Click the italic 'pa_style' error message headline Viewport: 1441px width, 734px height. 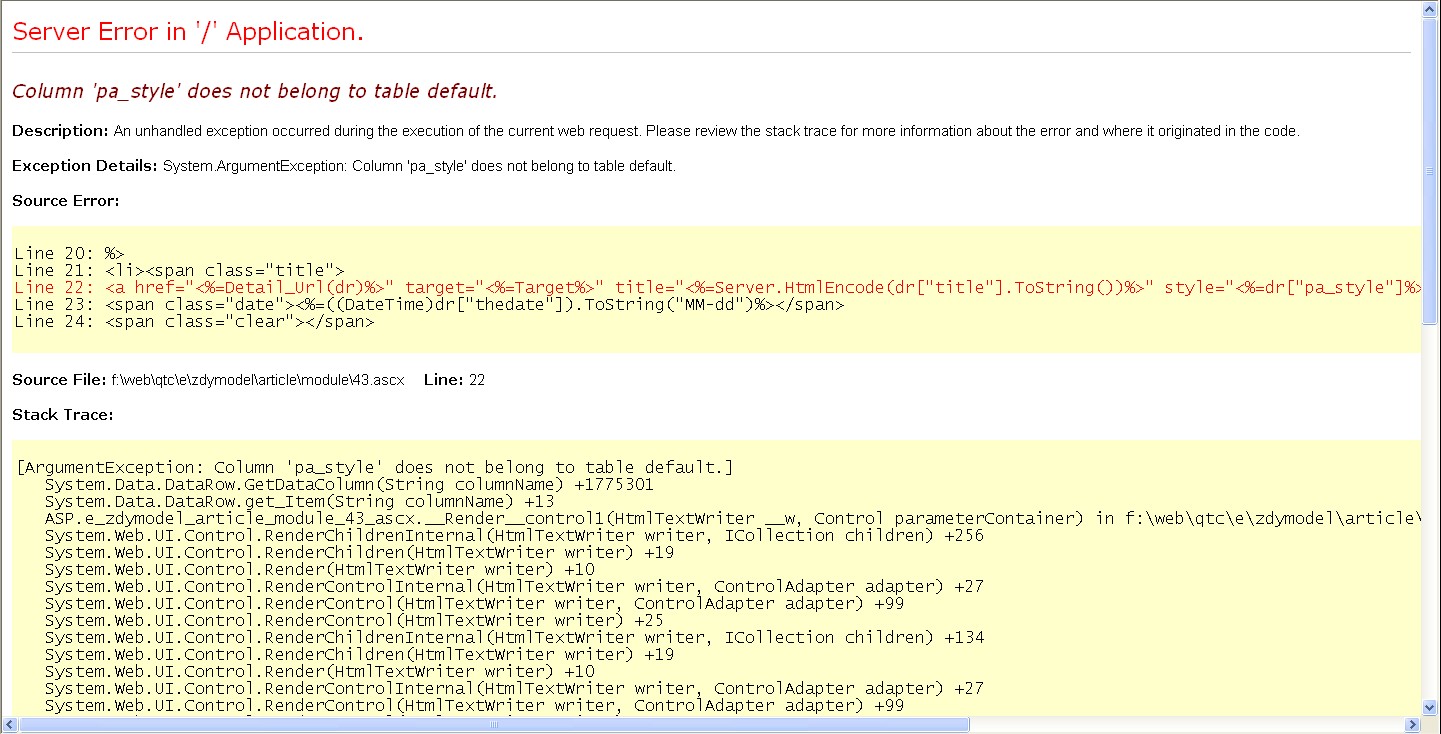coord(254,91)
